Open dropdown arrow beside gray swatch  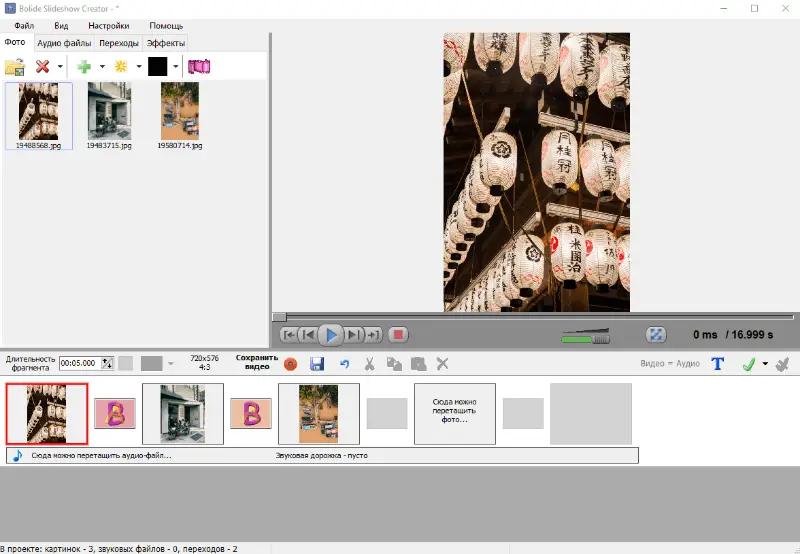point(170,364)
